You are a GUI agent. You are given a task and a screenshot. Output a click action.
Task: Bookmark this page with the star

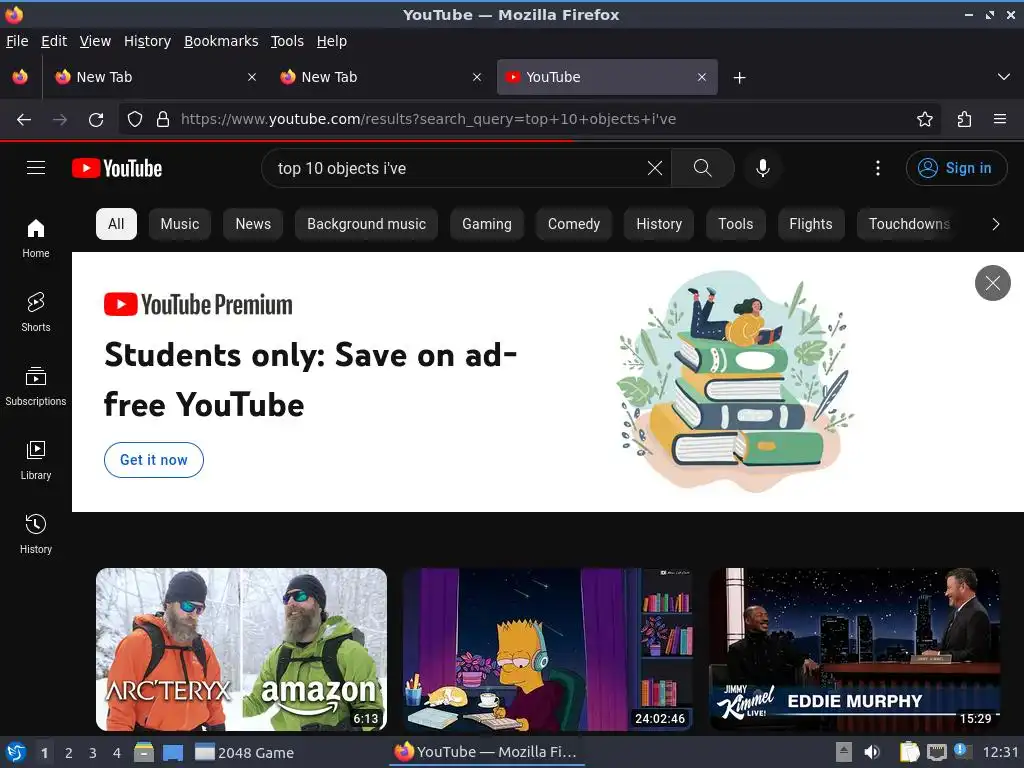point(925,120)
